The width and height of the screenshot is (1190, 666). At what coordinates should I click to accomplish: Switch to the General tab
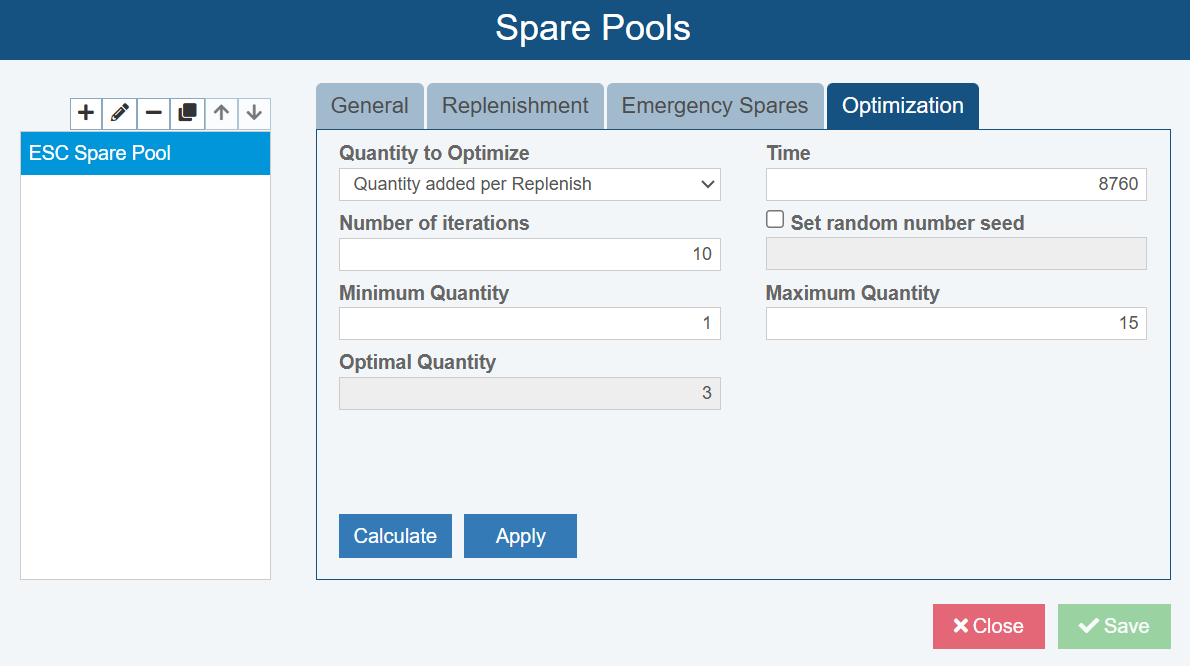[x=369, y=105]
